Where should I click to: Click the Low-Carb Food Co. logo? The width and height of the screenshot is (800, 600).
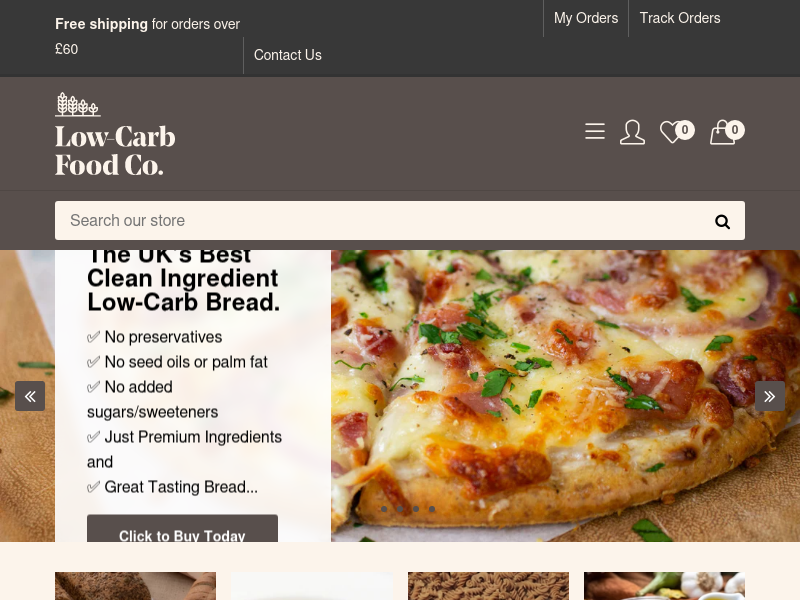pyautogui.click(x=115, y=134)
